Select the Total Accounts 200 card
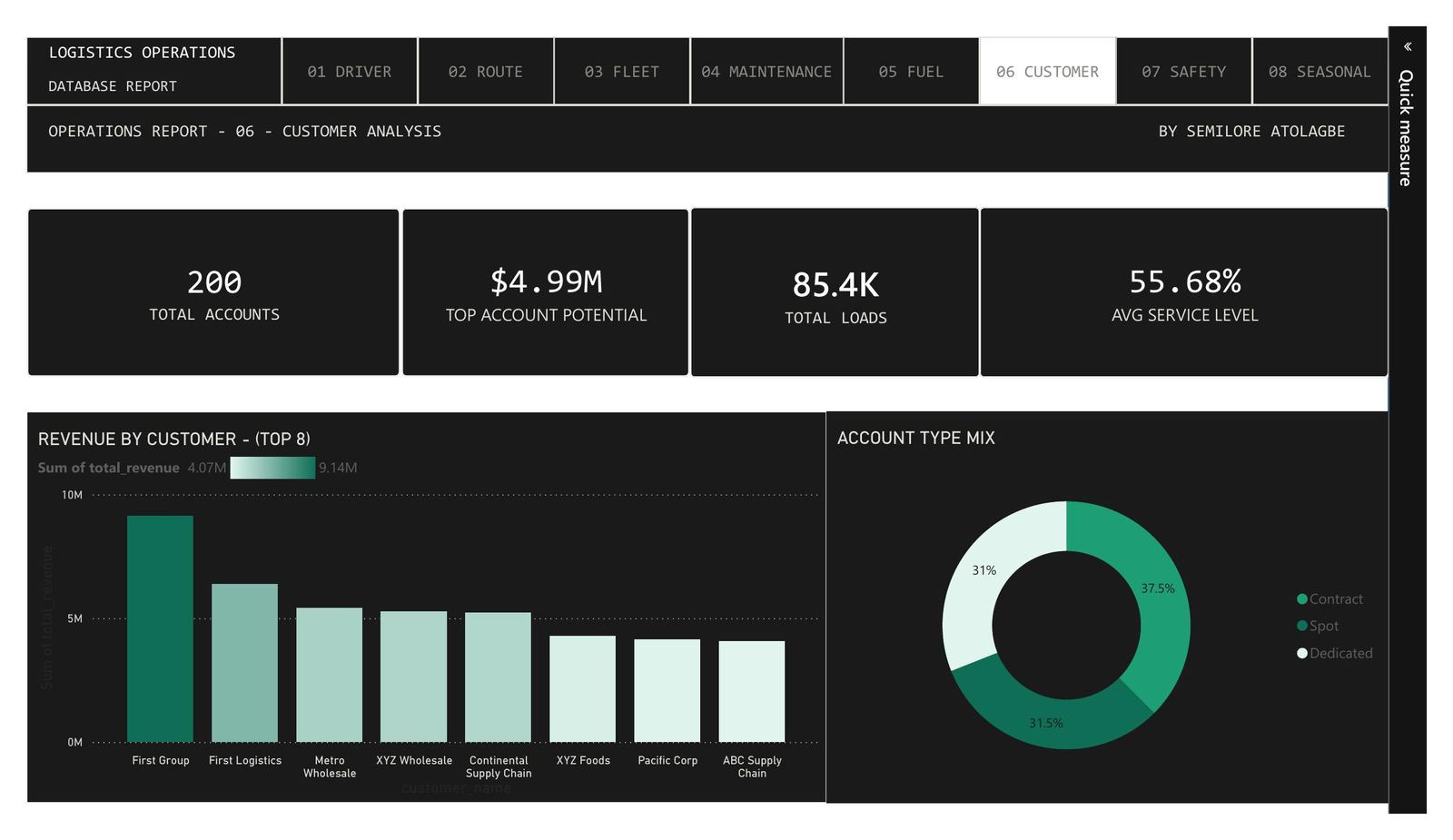The height and width of the screenshot is (840, 1453). pyautogui.click(x=213, y=292)
